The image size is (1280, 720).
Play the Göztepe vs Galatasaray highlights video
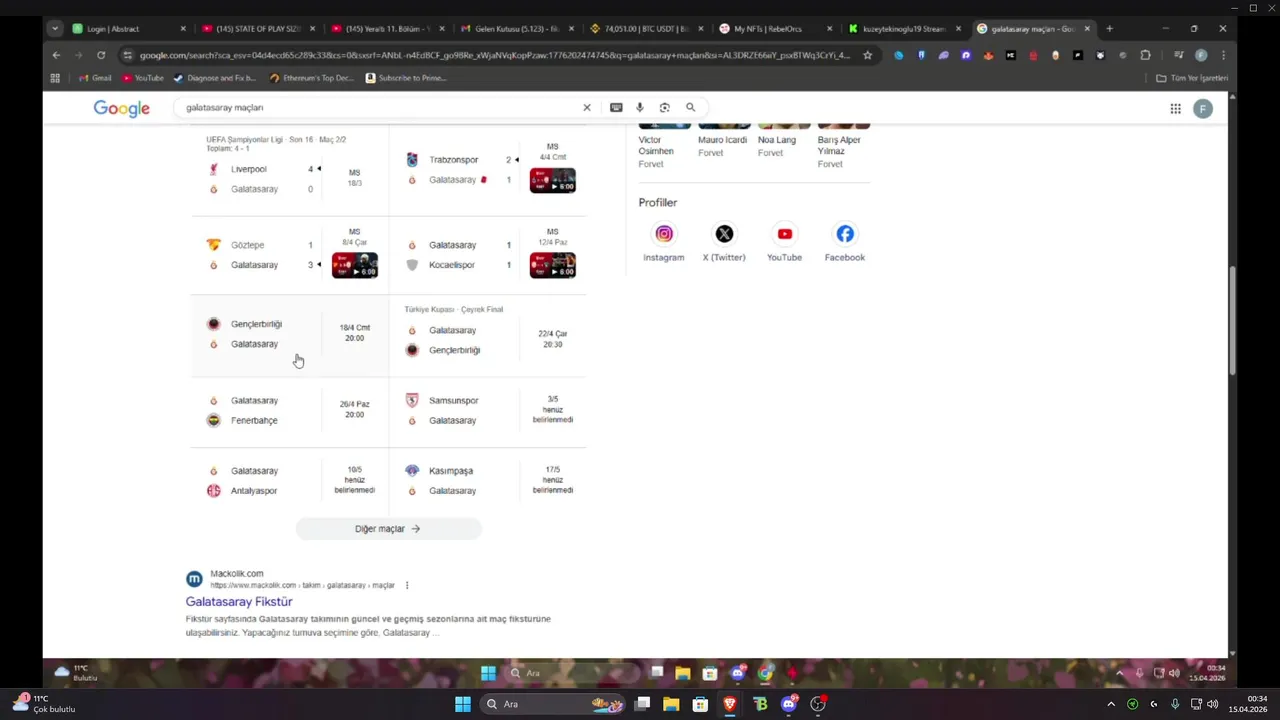click(355, 266)
